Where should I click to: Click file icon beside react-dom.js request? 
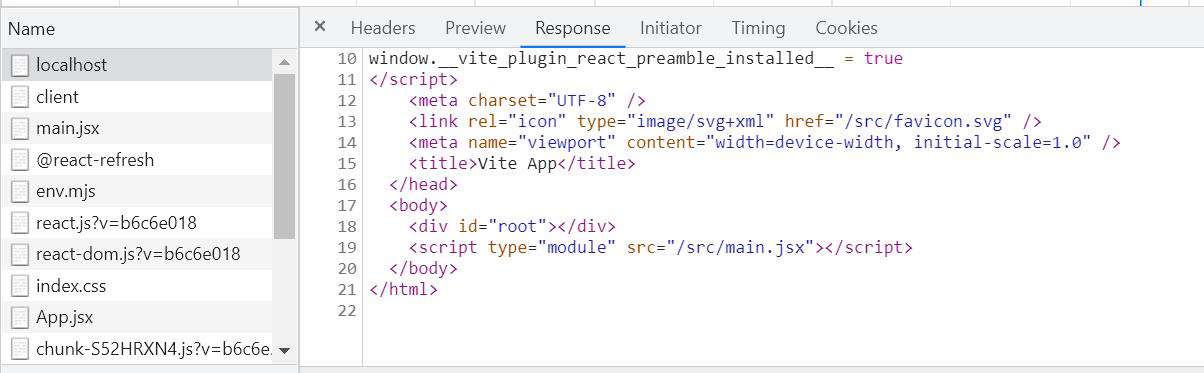point(19,254)
